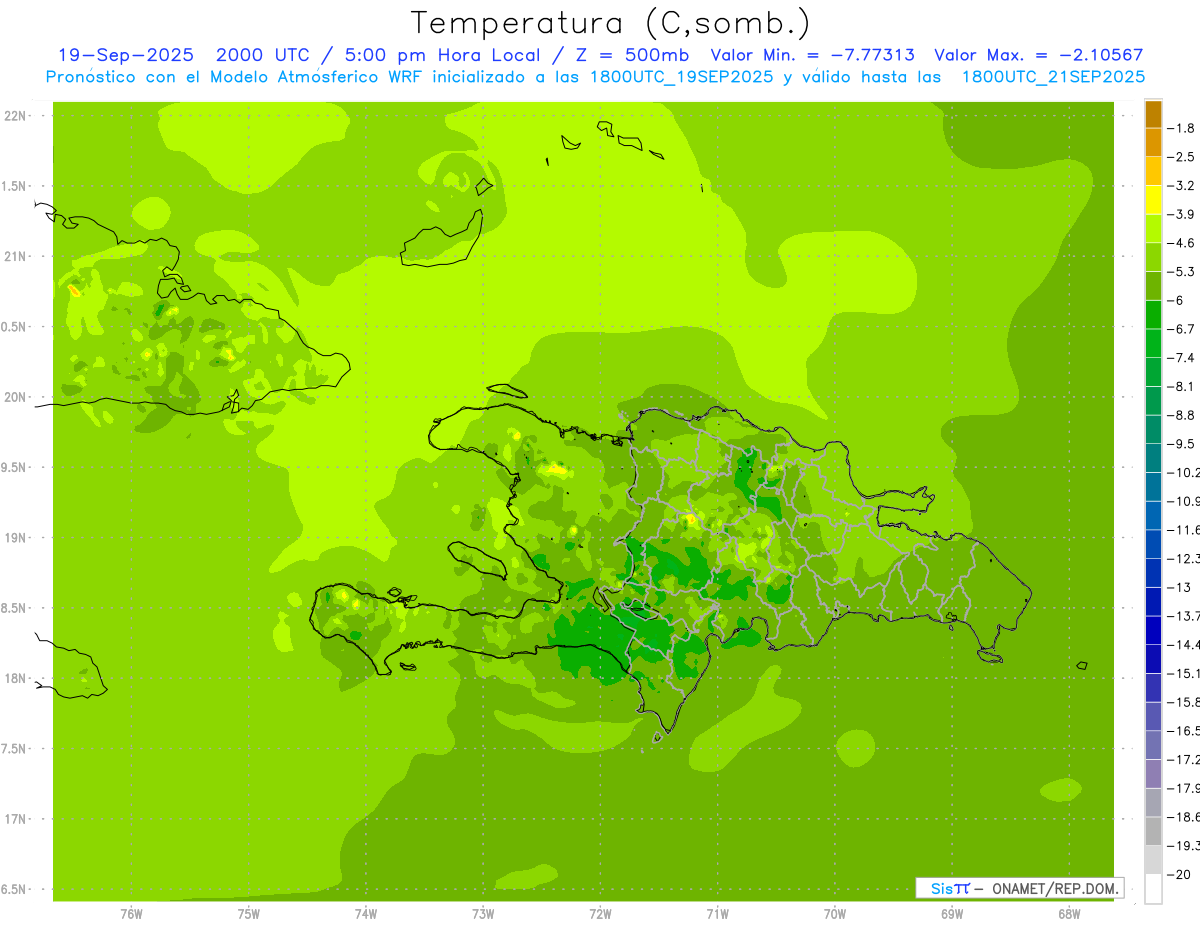Screen dimensions: 1200x927
Task: Click the WRF model forecast subtitle line
Action: coord(595,77)
